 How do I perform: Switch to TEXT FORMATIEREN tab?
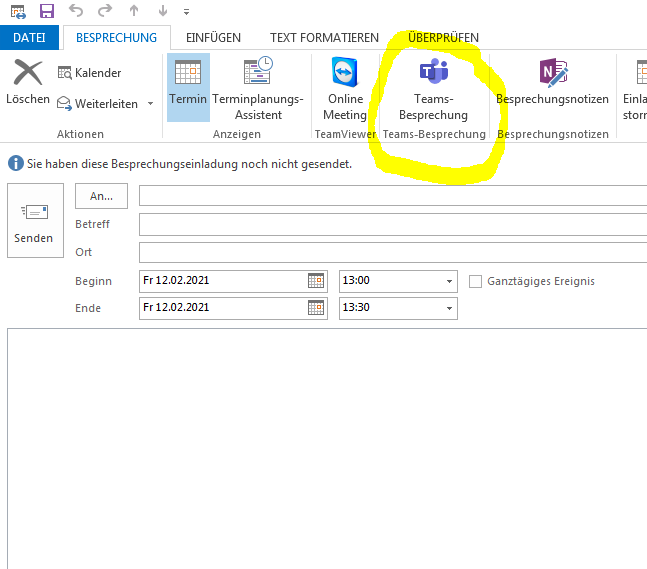pos(324,38)
